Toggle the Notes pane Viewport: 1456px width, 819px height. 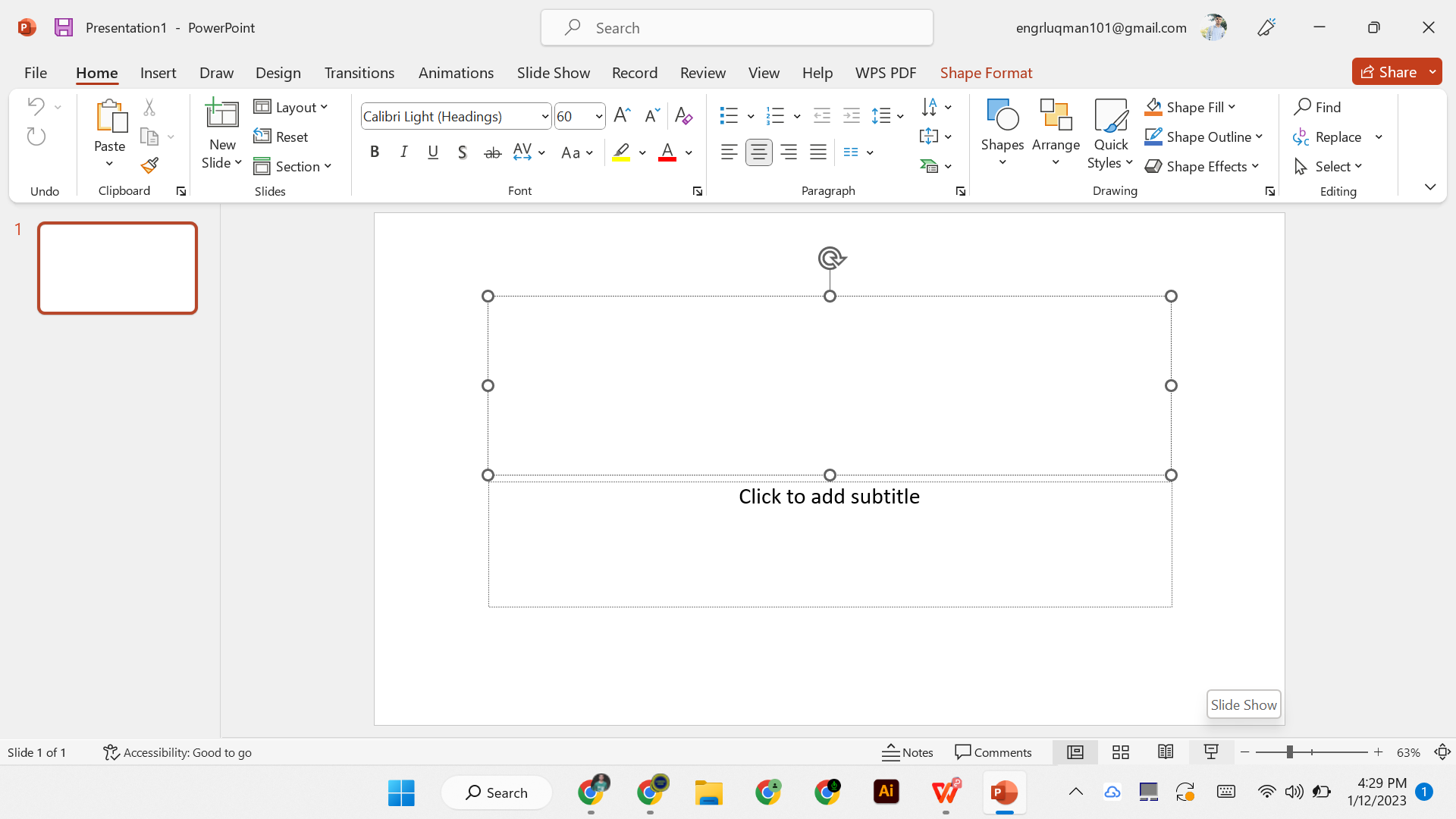(908, 752)
